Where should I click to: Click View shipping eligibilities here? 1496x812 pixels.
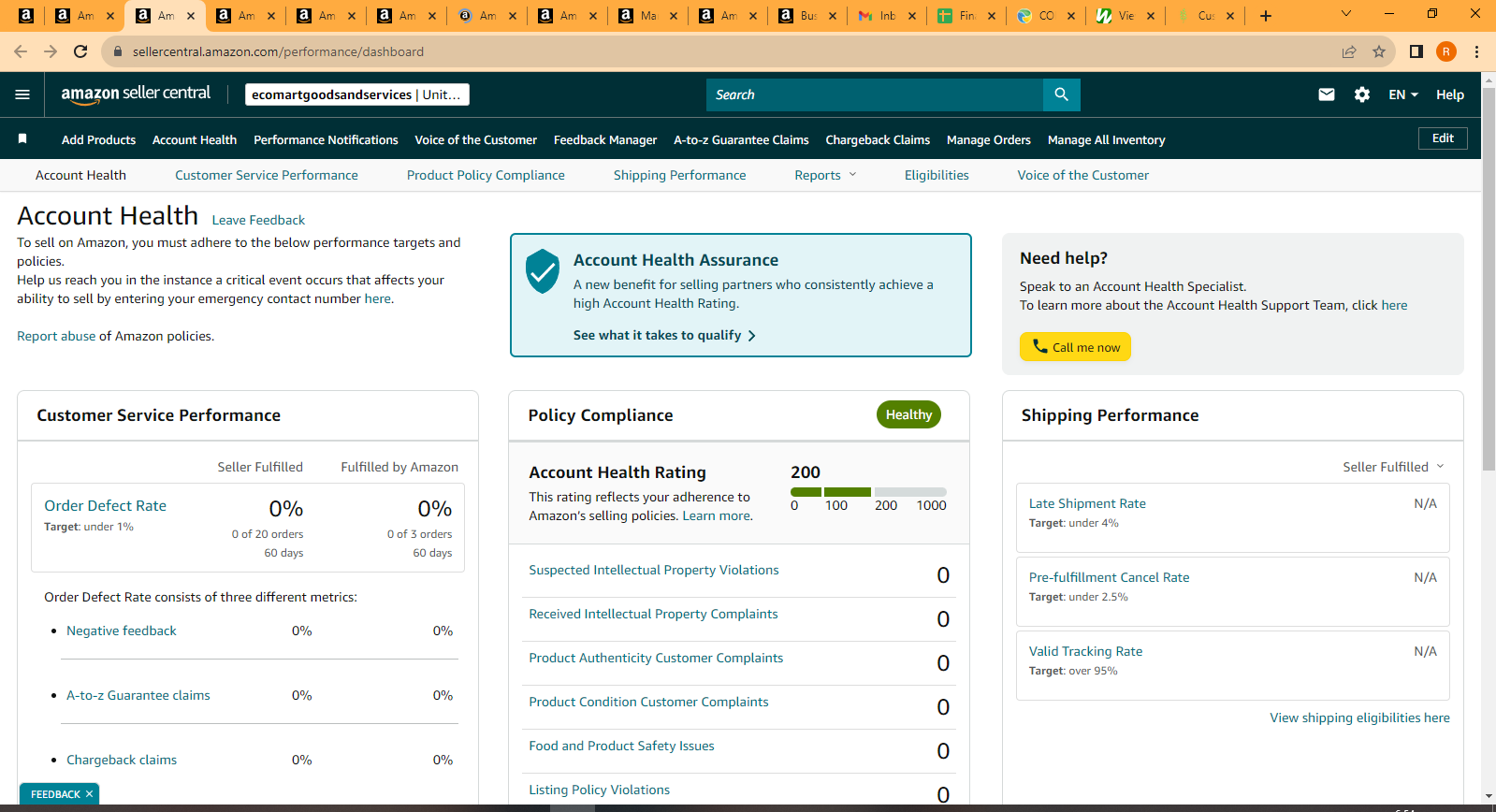click(1359, 718)
